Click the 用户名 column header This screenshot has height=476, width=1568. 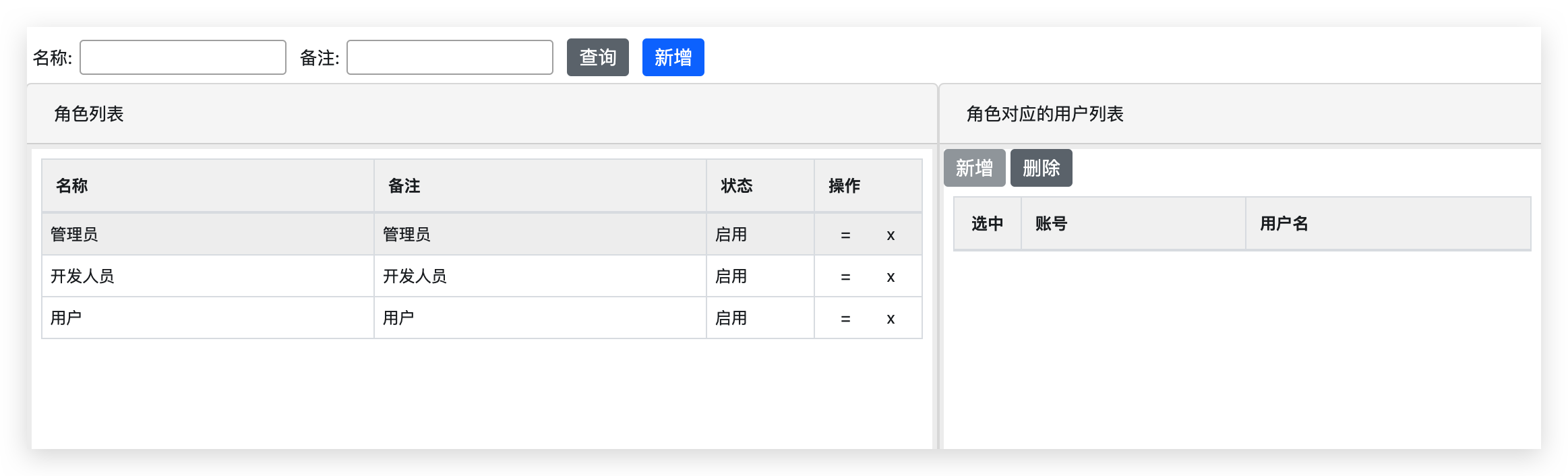pyautogui.click(x=1388, y=224)
